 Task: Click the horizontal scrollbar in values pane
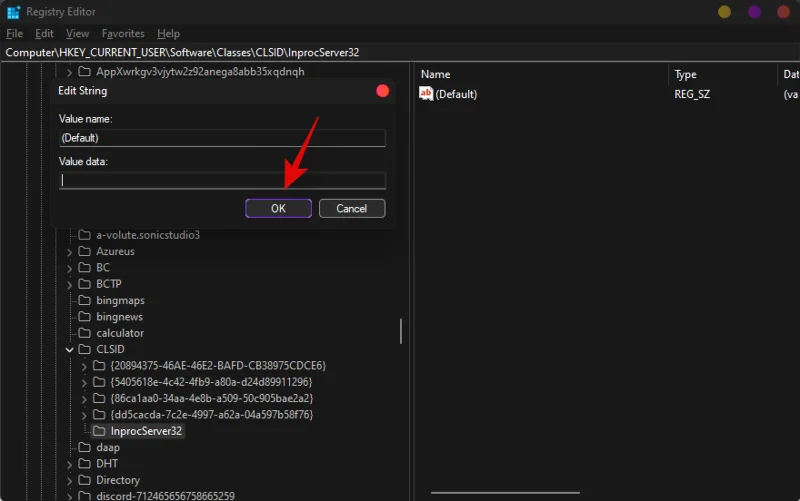(505, 492)
